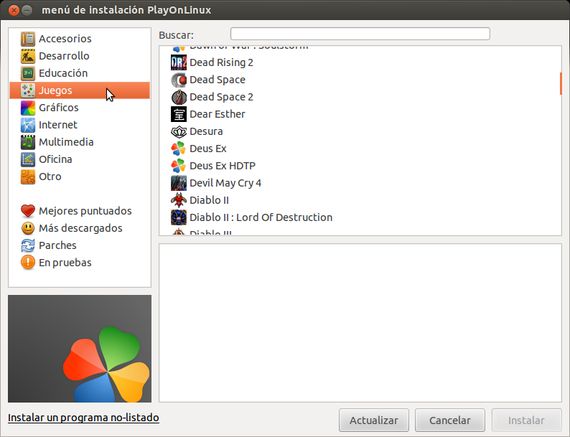
Task: Click the Desarrollo category icon
Action: (x=28, y=56)
